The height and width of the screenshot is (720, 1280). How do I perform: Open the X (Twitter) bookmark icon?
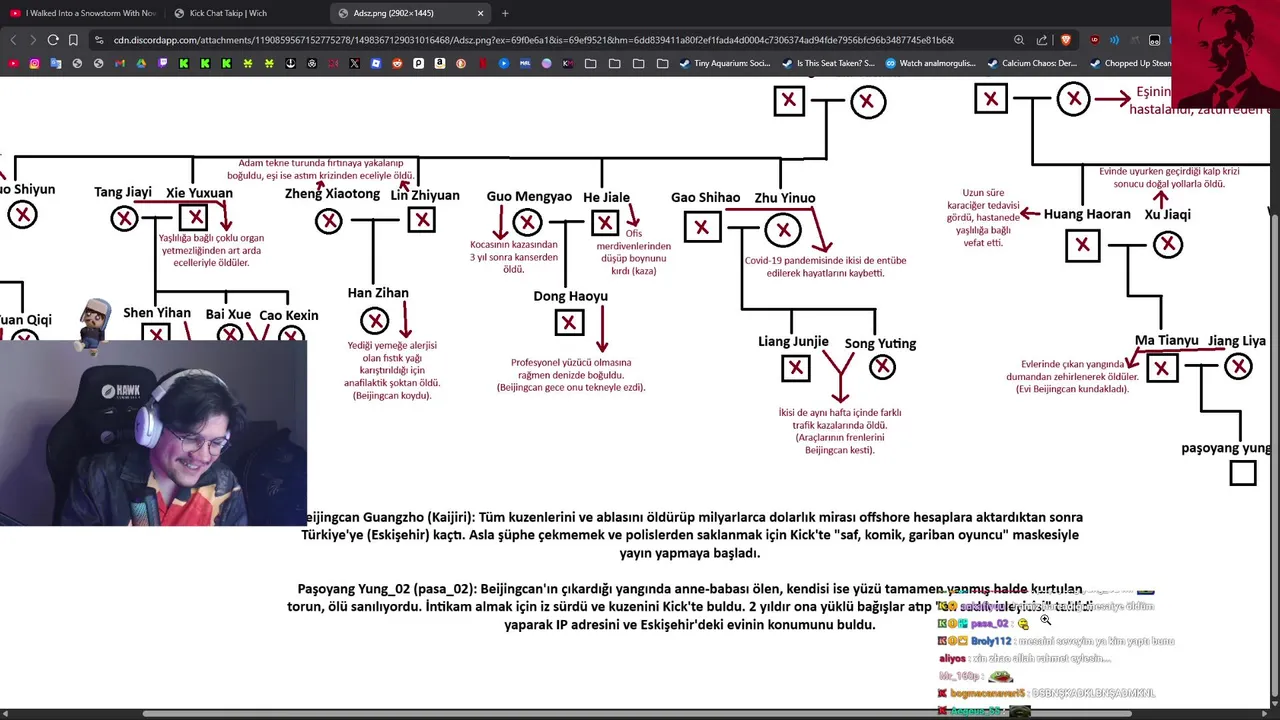[354, 63]
